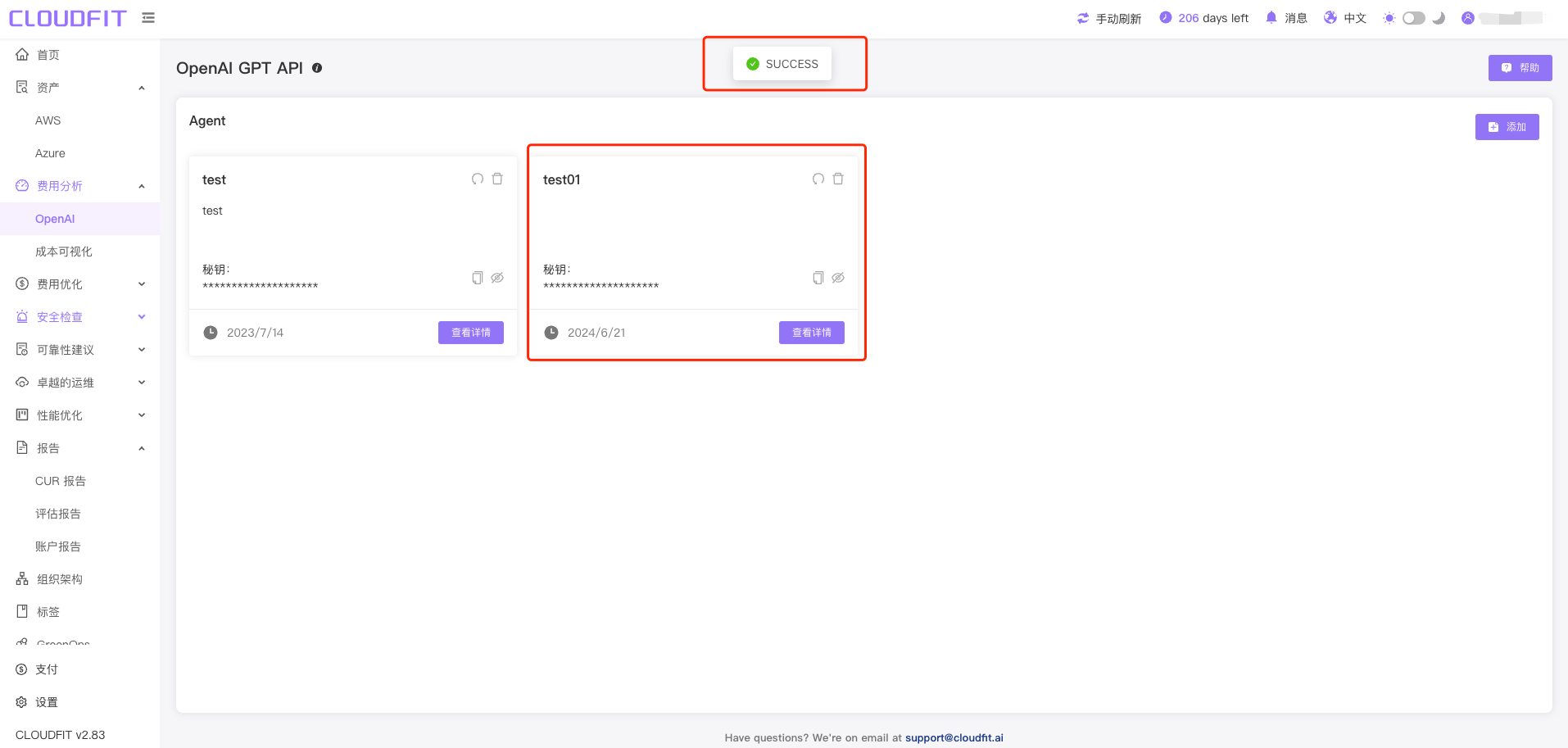
Task: View details of test agent
Action: tap(471, 333)
